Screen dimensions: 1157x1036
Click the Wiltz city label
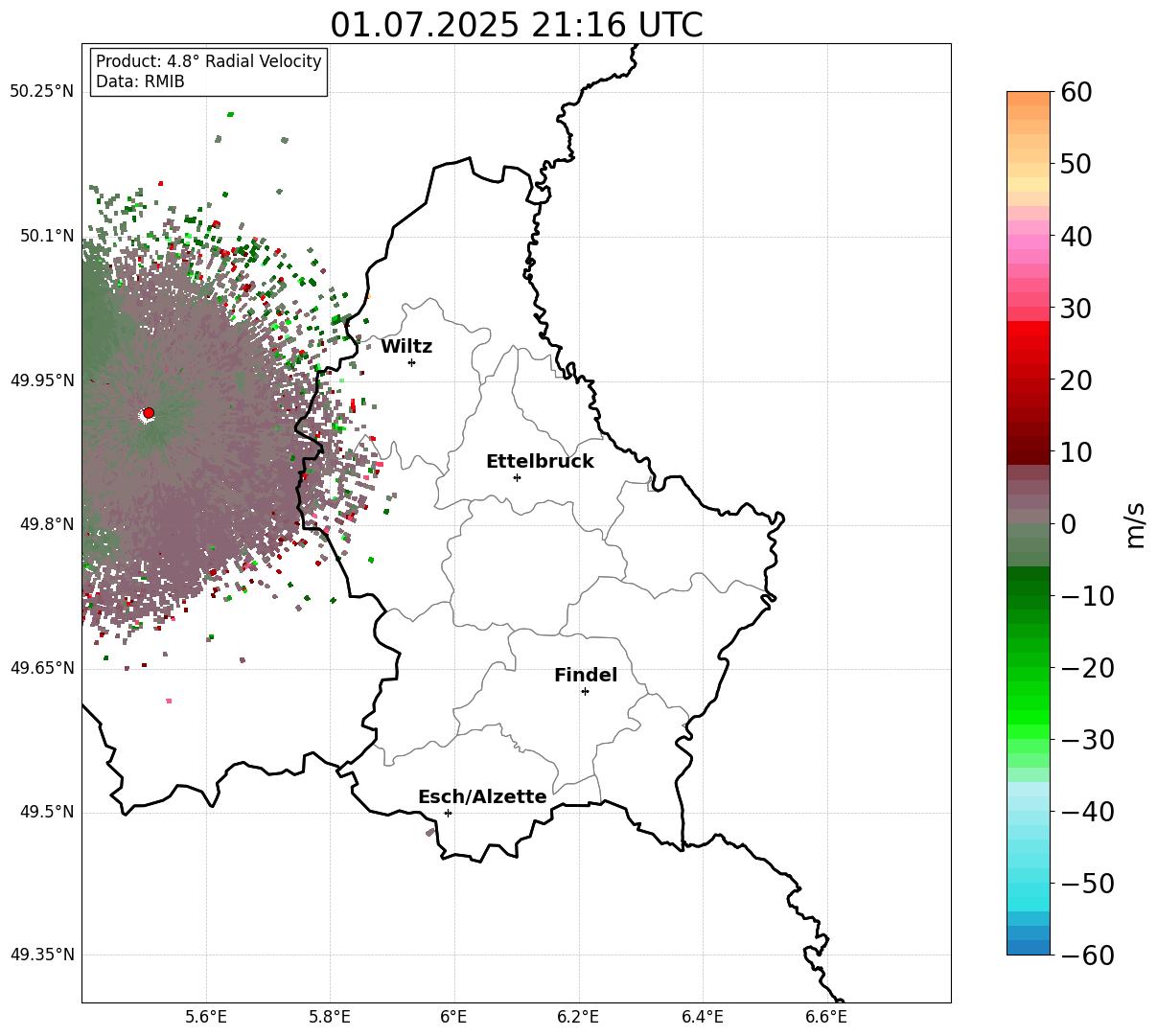[x=406, y=347]
